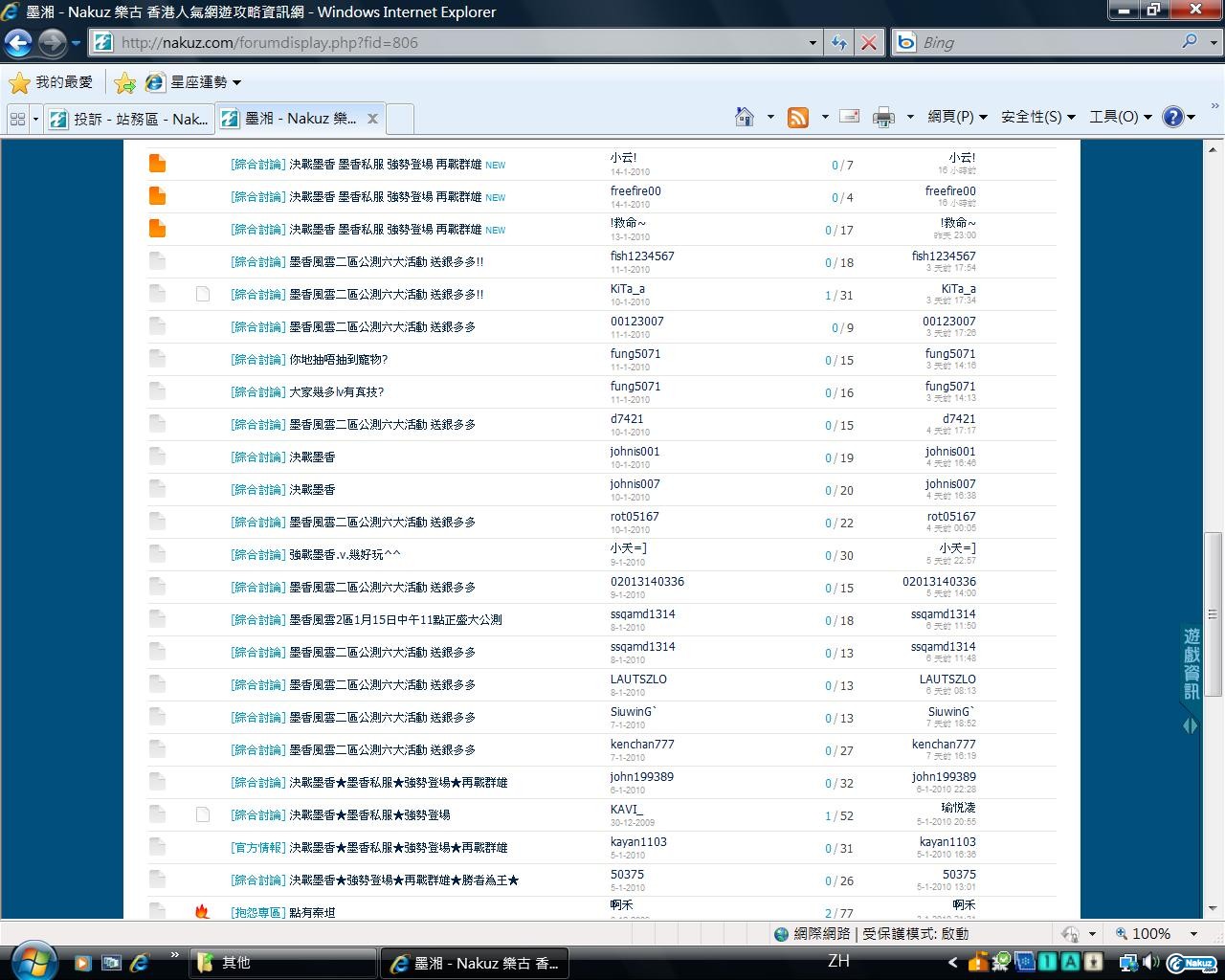Open thread 你地抽唔抽到寵物?
The height and width of the screenshot is (980, 1225).
(x=338, y=360)
